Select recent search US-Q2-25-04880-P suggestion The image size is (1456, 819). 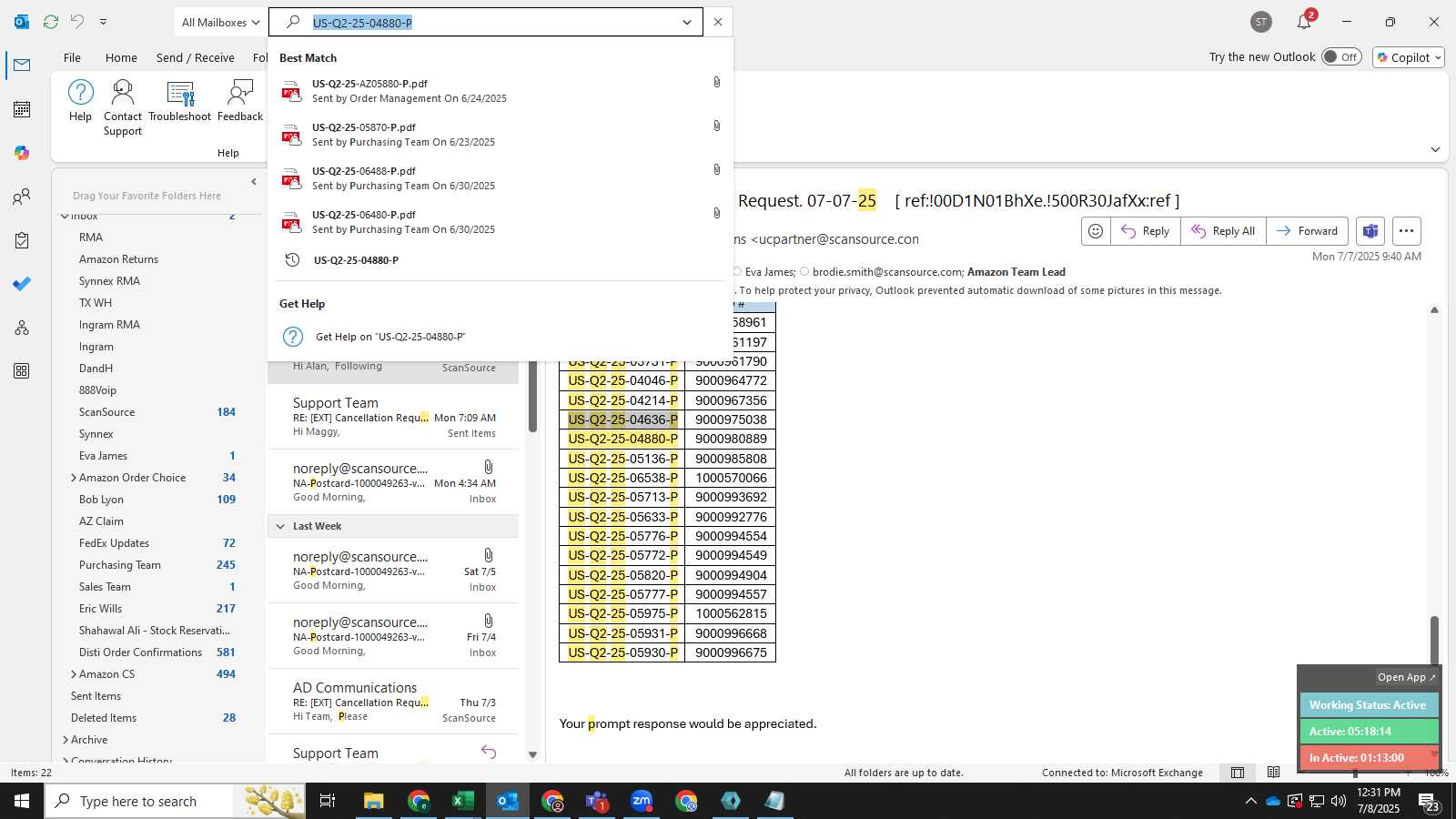coord(500,260)
